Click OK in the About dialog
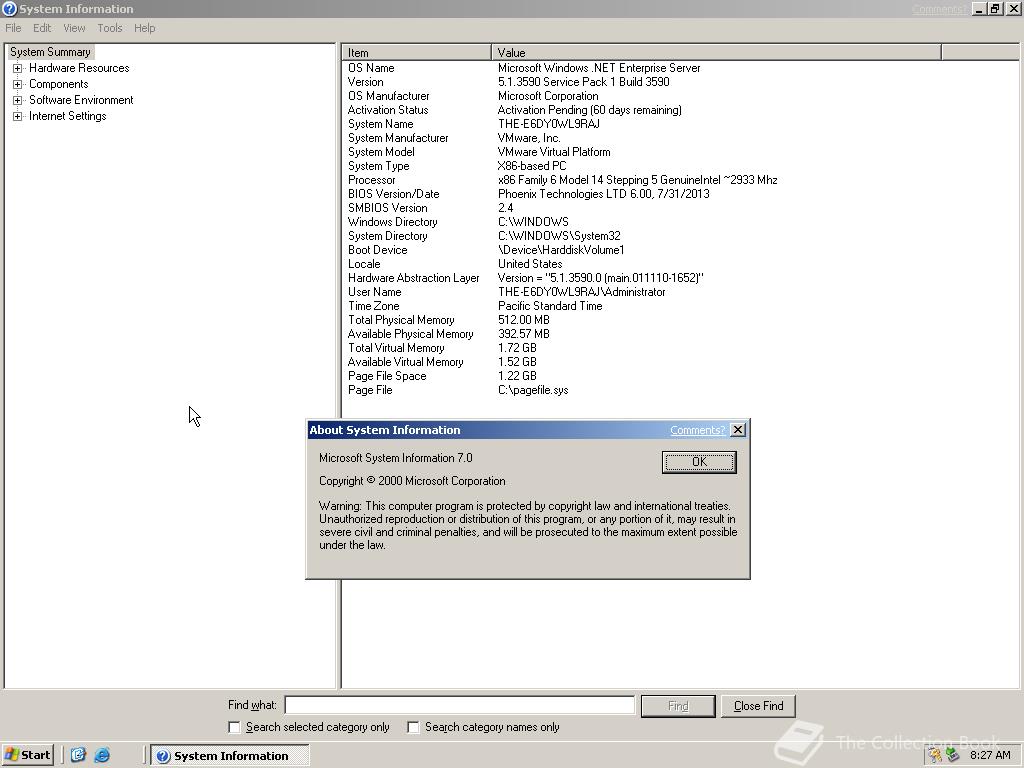 (x=699, y=462)
